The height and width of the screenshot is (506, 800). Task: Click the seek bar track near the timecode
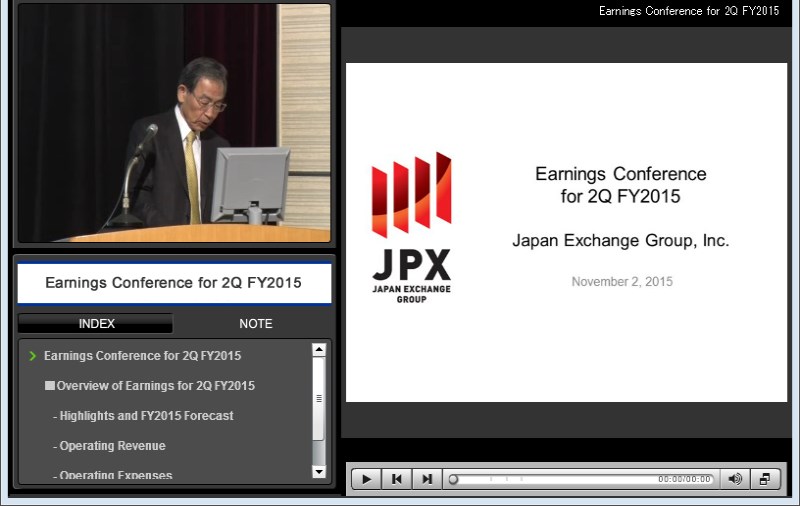click(582, 479)
